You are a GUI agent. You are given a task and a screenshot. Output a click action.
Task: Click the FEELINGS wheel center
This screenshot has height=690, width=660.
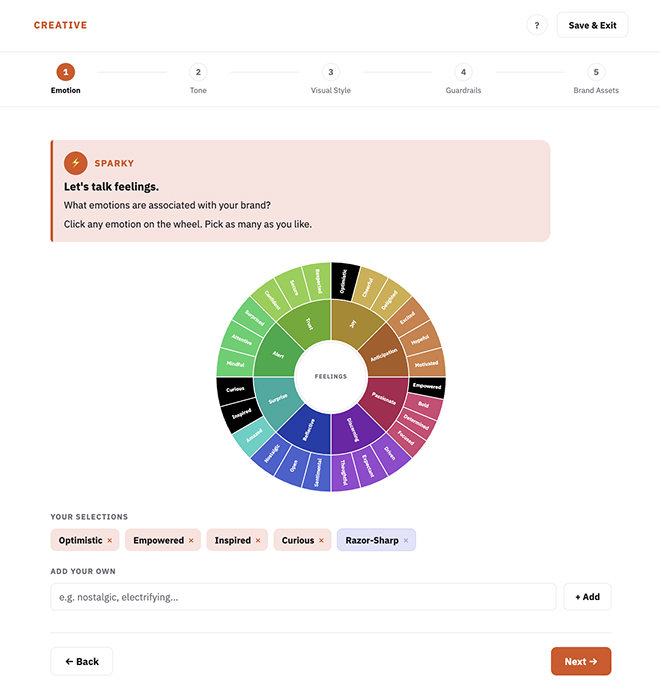point(331,377)
